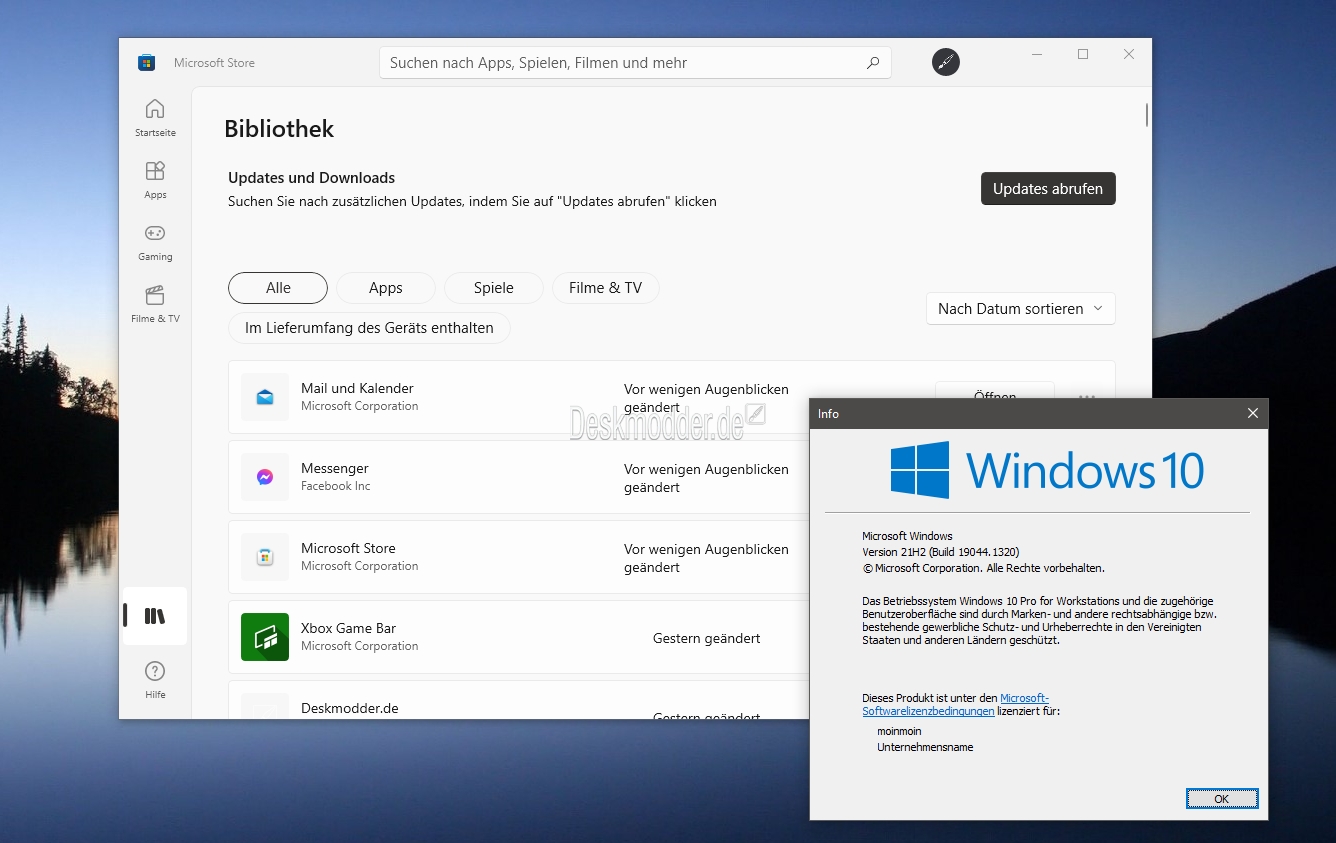Click the Microsoft Store app icon in list
Screen dimensions: 1336x843
pos(265,557)
